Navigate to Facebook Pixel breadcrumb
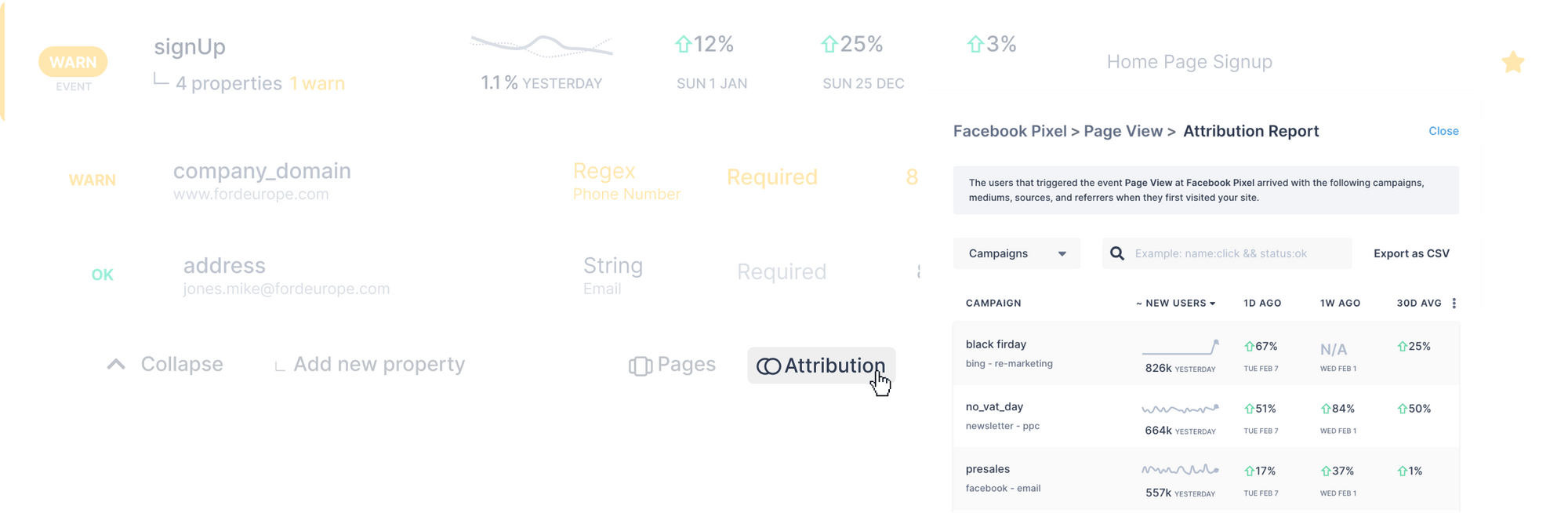 coord(1010,131)
